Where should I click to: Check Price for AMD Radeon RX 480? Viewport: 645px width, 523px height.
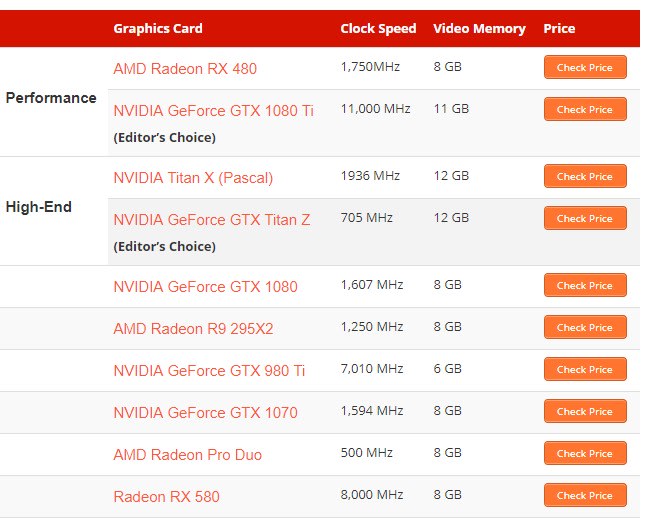(585, 67)
